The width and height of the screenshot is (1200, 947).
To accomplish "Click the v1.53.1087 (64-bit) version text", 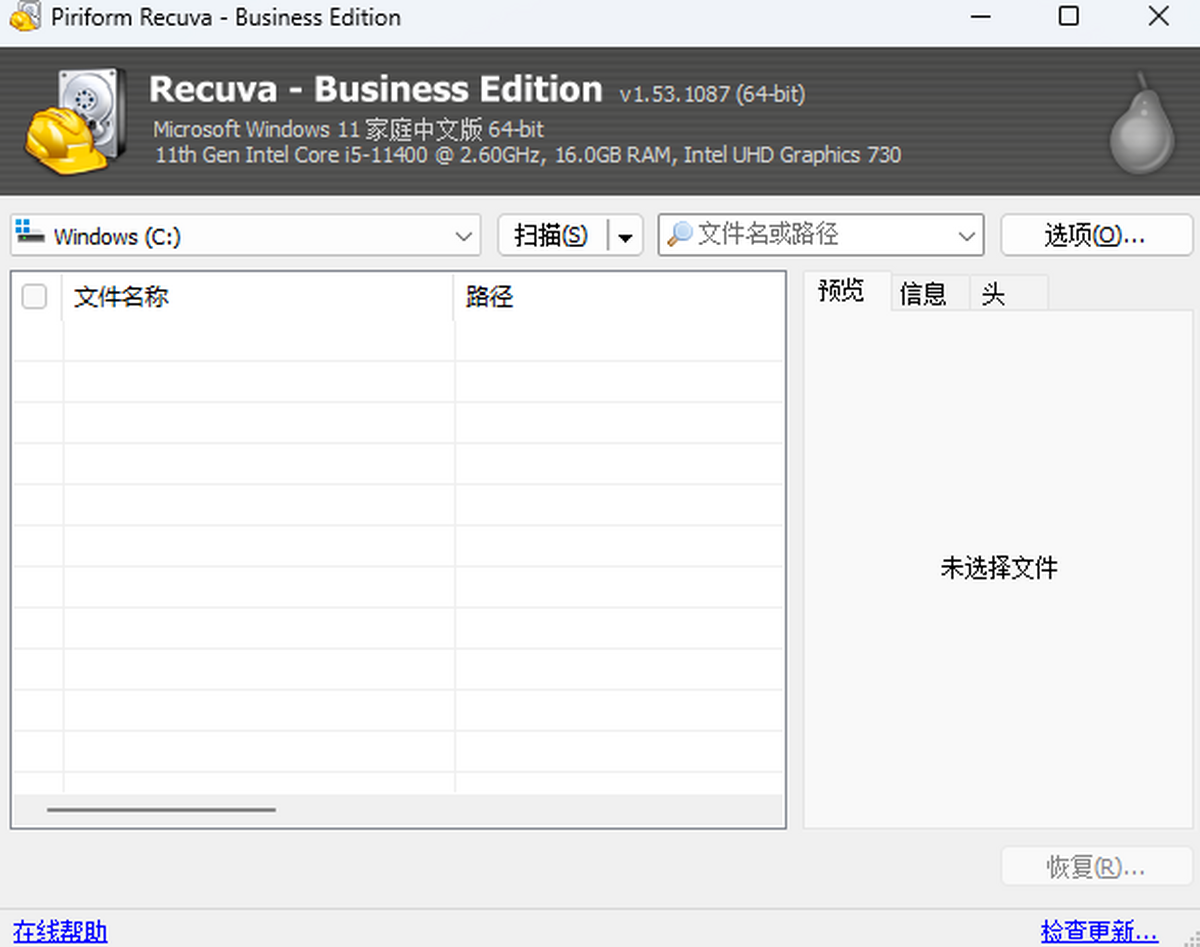I will 712,94.
